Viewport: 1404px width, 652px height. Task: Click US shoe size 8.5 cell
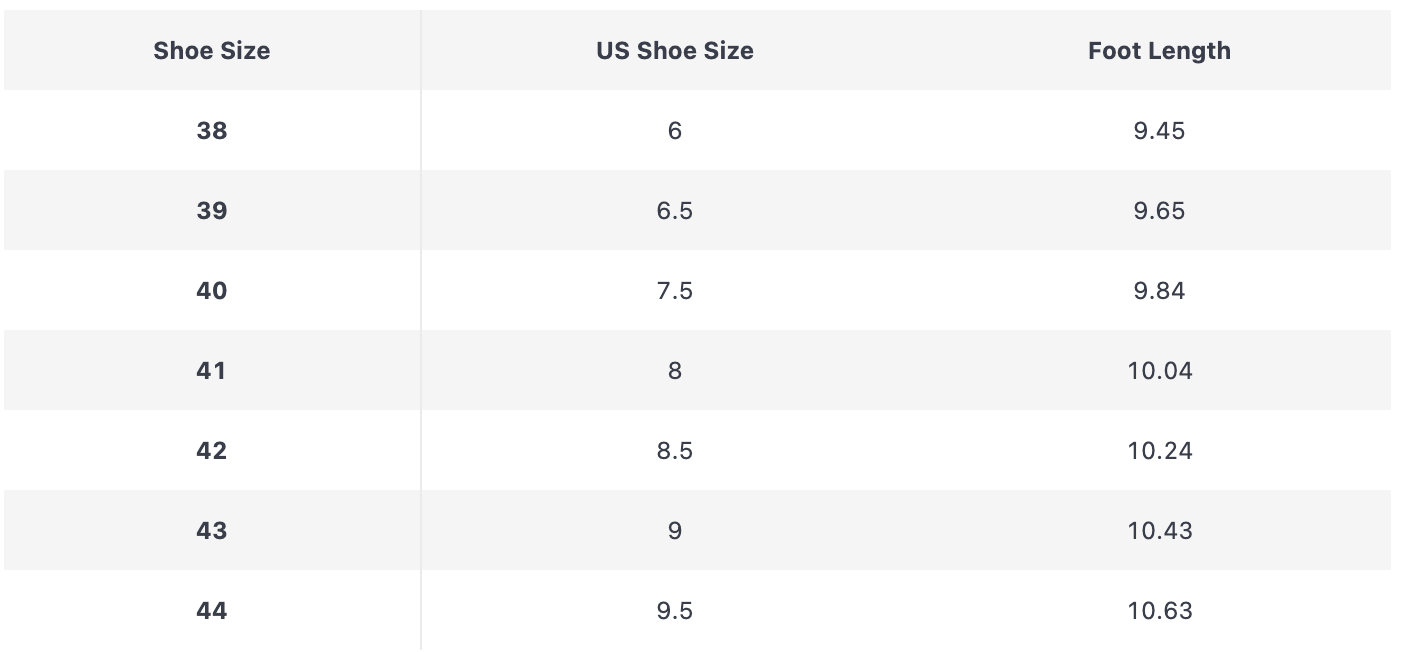point(675,451)
